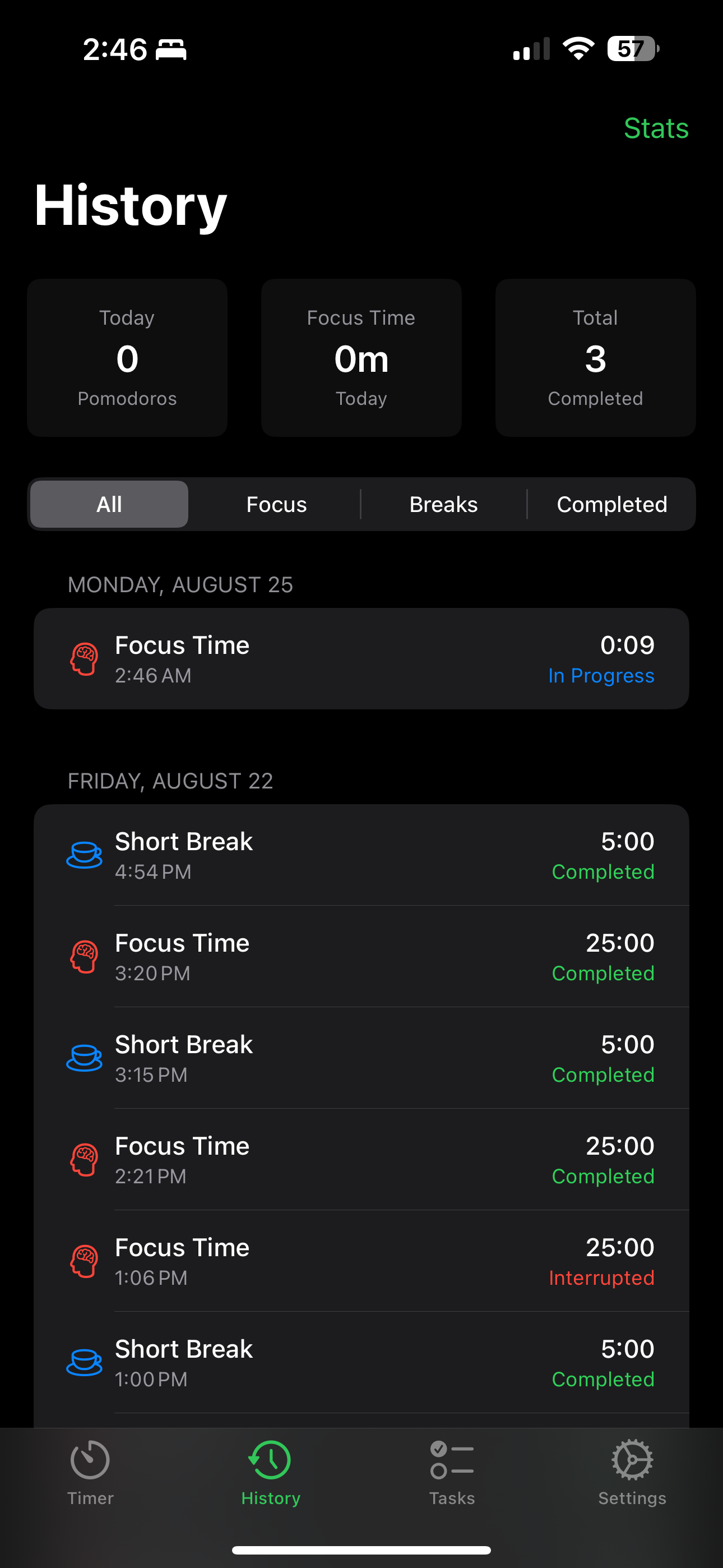
Task: Open the 2:21 PM Focus Time entry
Action: click(x=361, y=1160)
